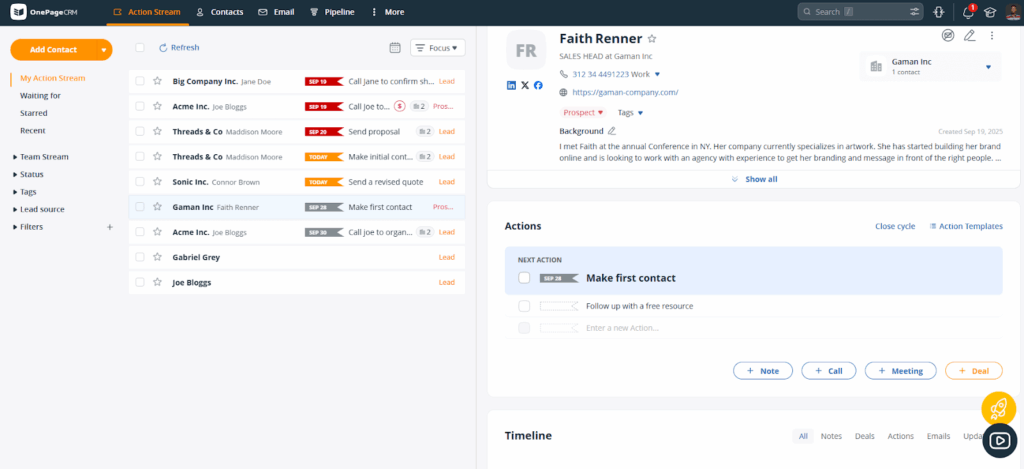This screenshot has width=1024, height=469.
Task: Toggle the select-all contacts checkbox
Action: (x=140, y=48)
